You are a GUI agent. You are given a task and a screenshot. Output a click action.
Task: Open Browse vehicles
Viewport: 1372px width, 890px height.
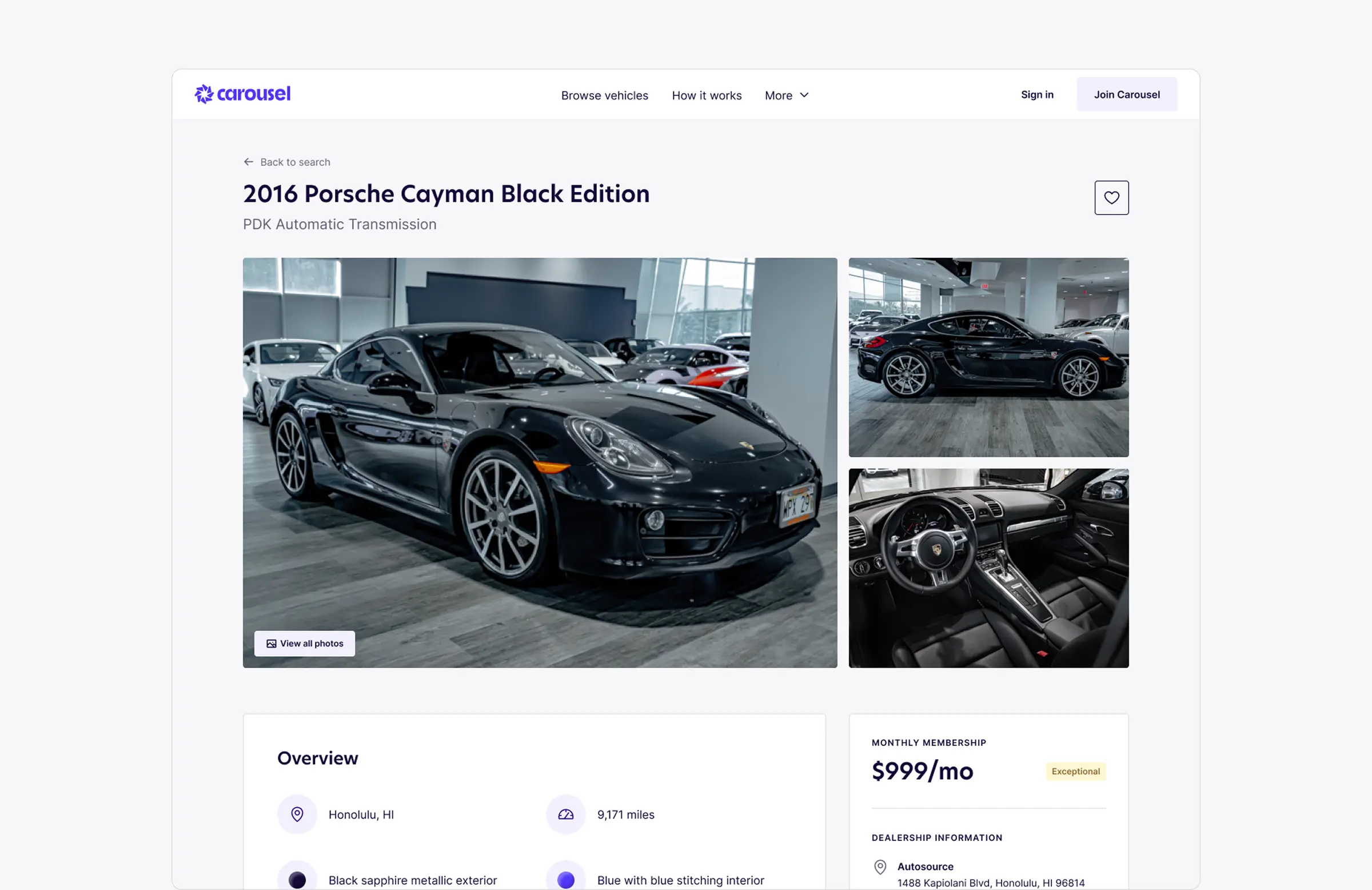pyautogui.click(x=604, y=95)
